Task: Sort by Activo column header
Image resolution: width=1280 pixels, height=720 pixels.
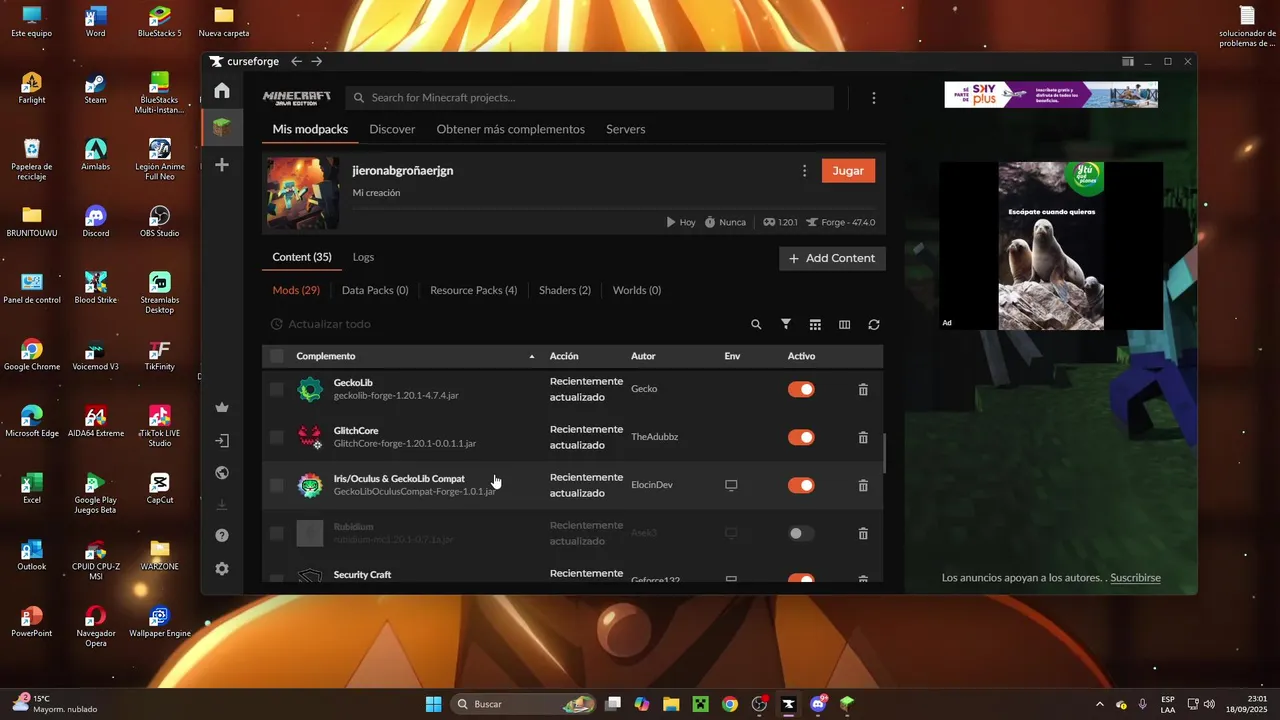Action: pyautogui.click(x=801, y=357)
